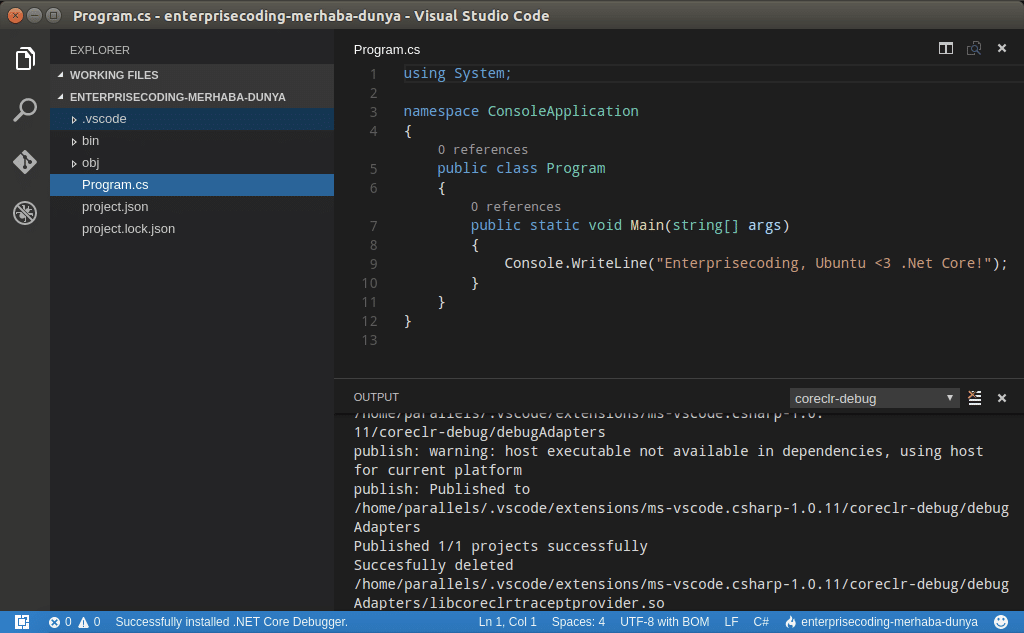Click '0 references' above class Program
The height and width of the screenshot is (633, 1024).
click(x=483, y=150)
